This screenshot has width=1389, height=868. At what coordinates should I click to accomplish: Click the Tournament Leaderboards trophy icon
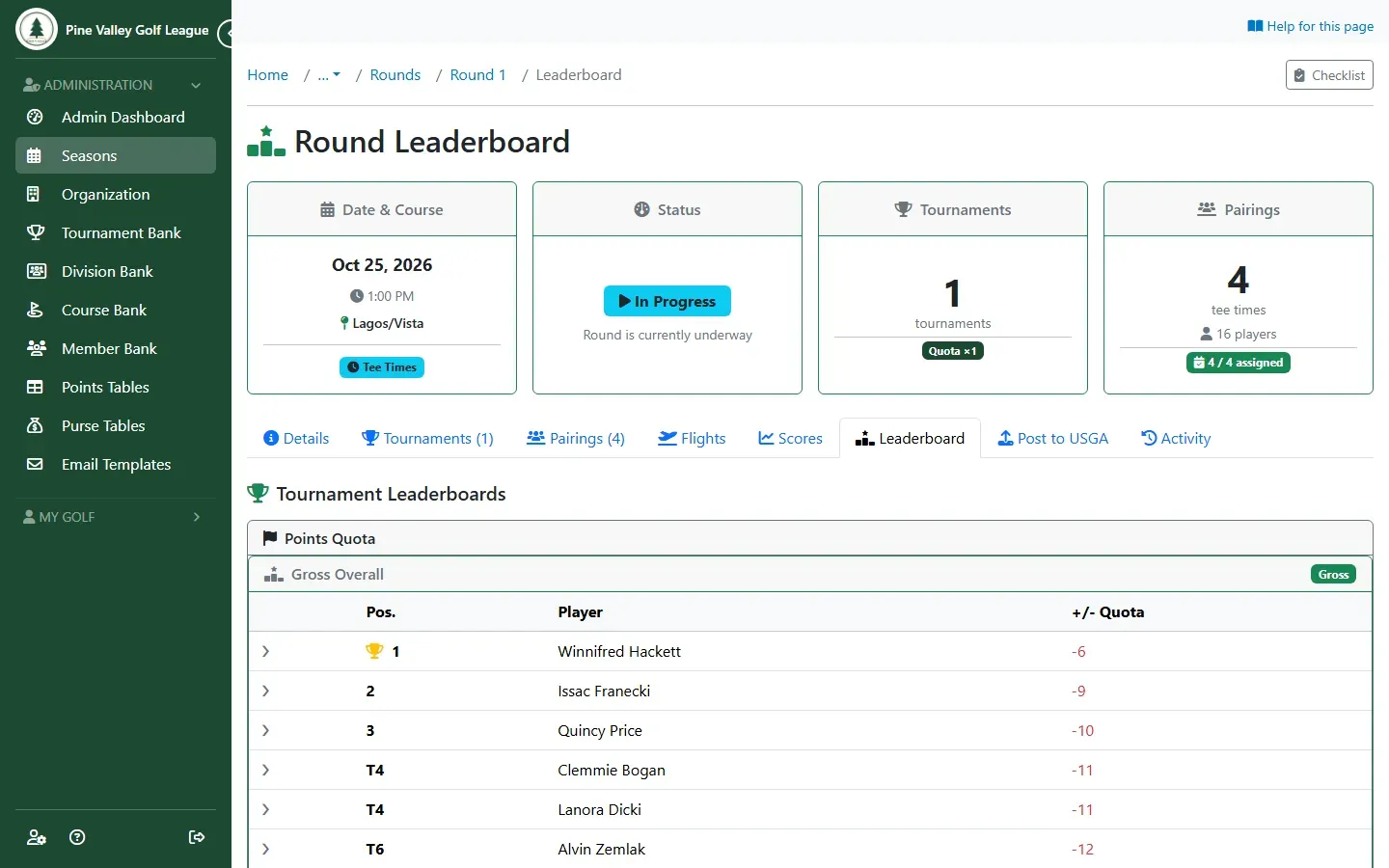tap(258, 494)
